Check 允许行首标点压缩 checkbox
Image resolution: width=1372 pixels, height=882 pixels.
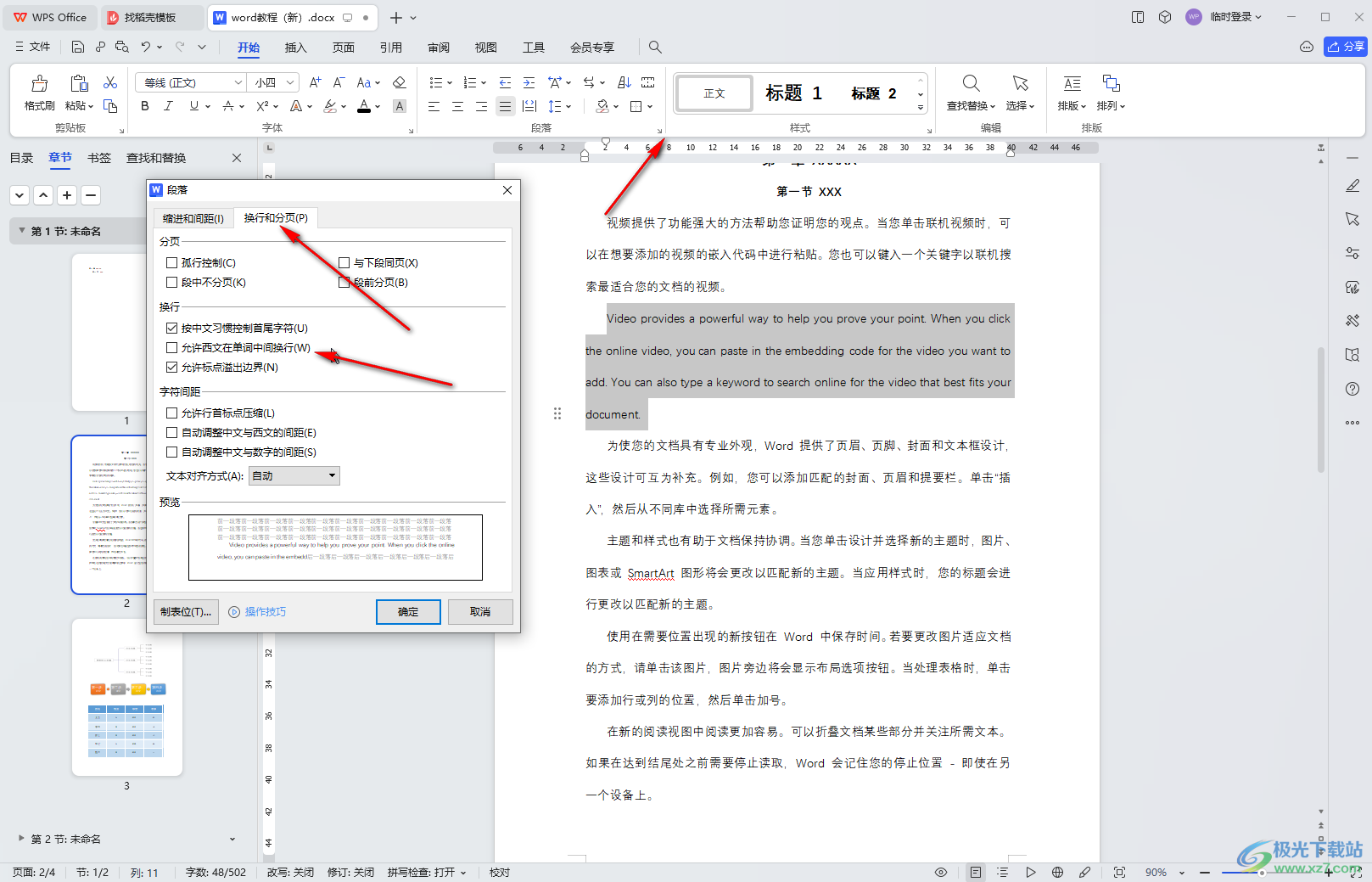[172, 413]
